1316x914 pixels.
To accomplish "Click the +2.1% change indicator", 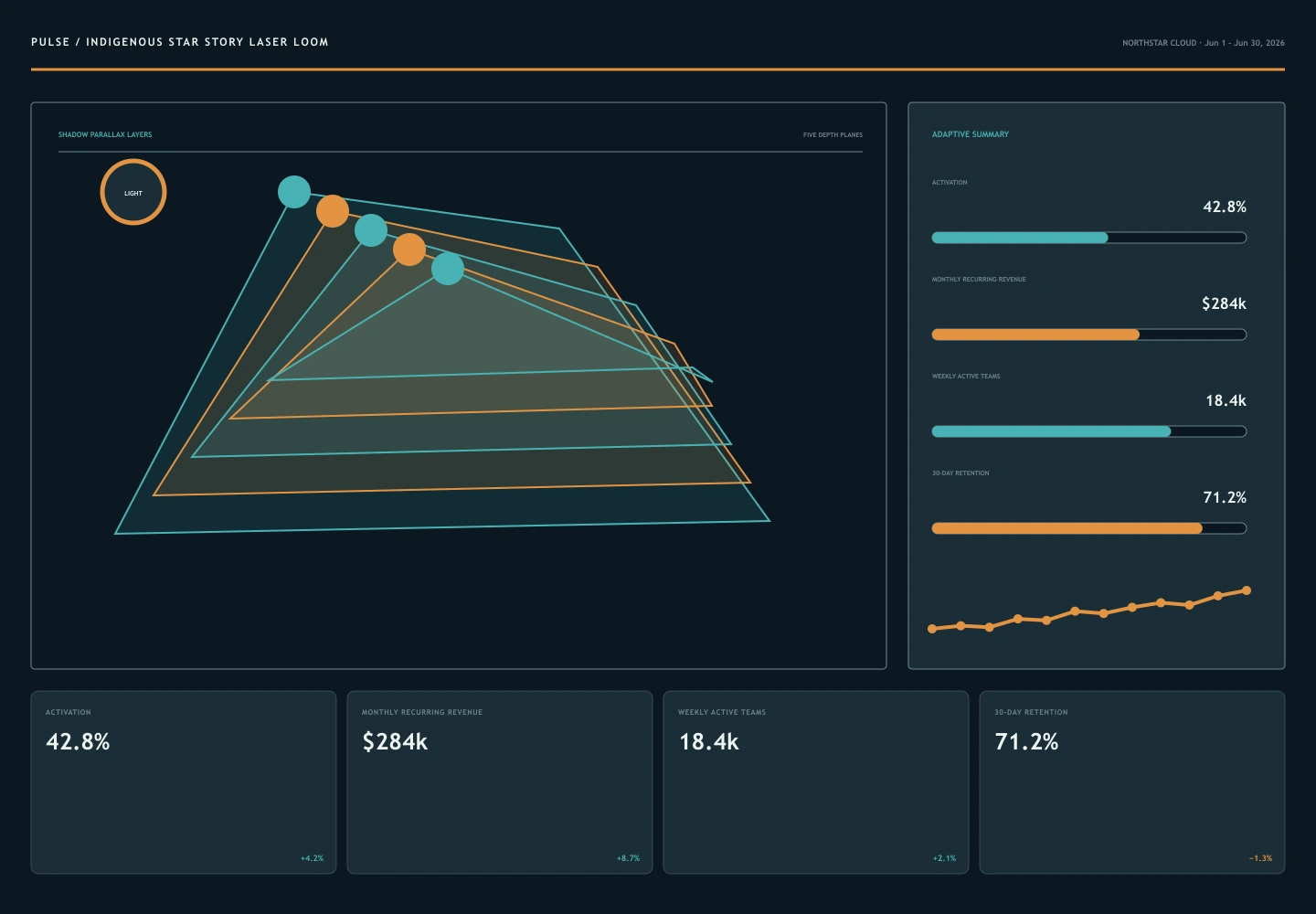I will 944,858.
